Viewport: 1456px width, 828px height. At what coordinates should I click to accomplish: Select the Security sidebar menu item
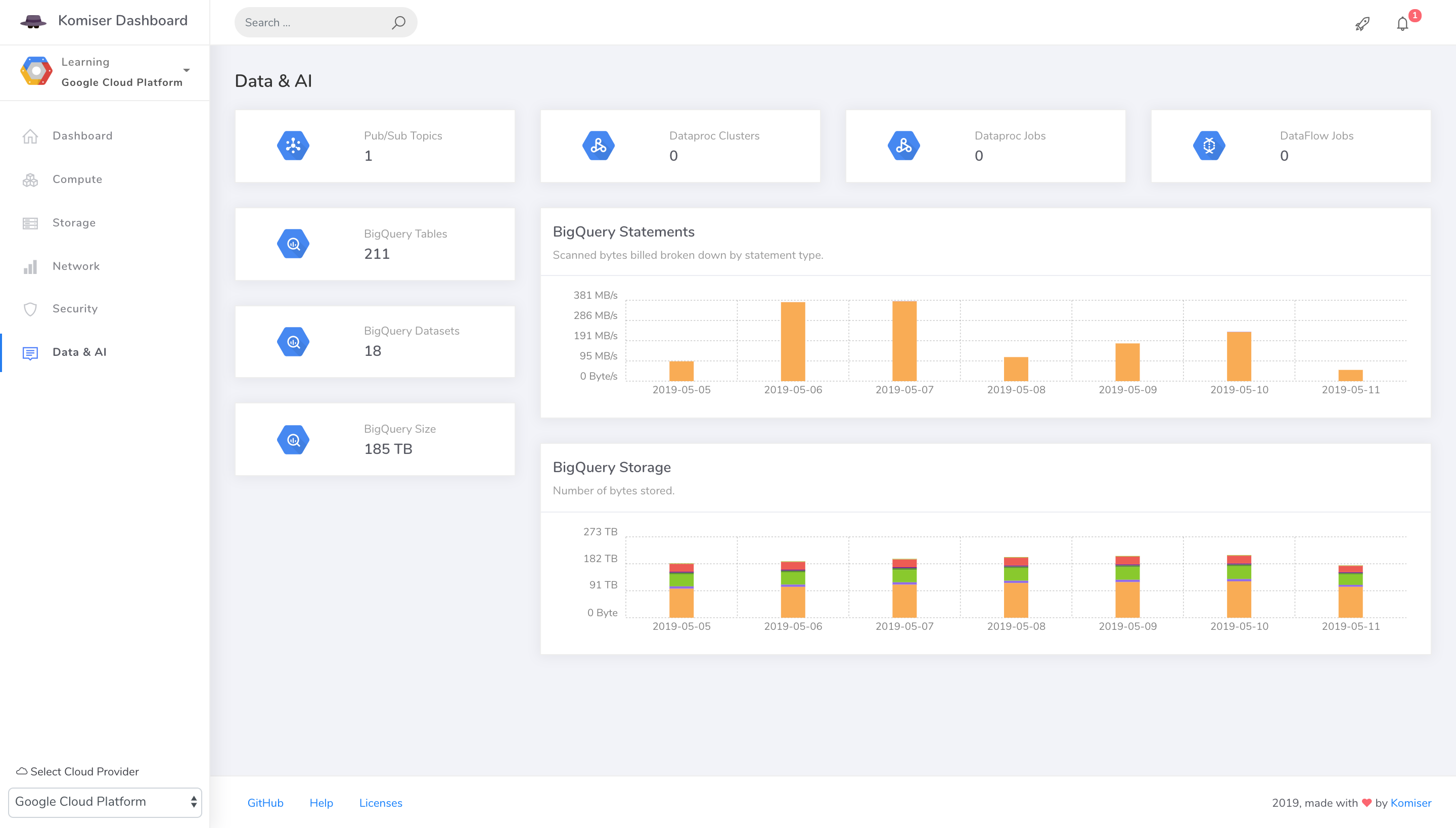coord(75,308)
